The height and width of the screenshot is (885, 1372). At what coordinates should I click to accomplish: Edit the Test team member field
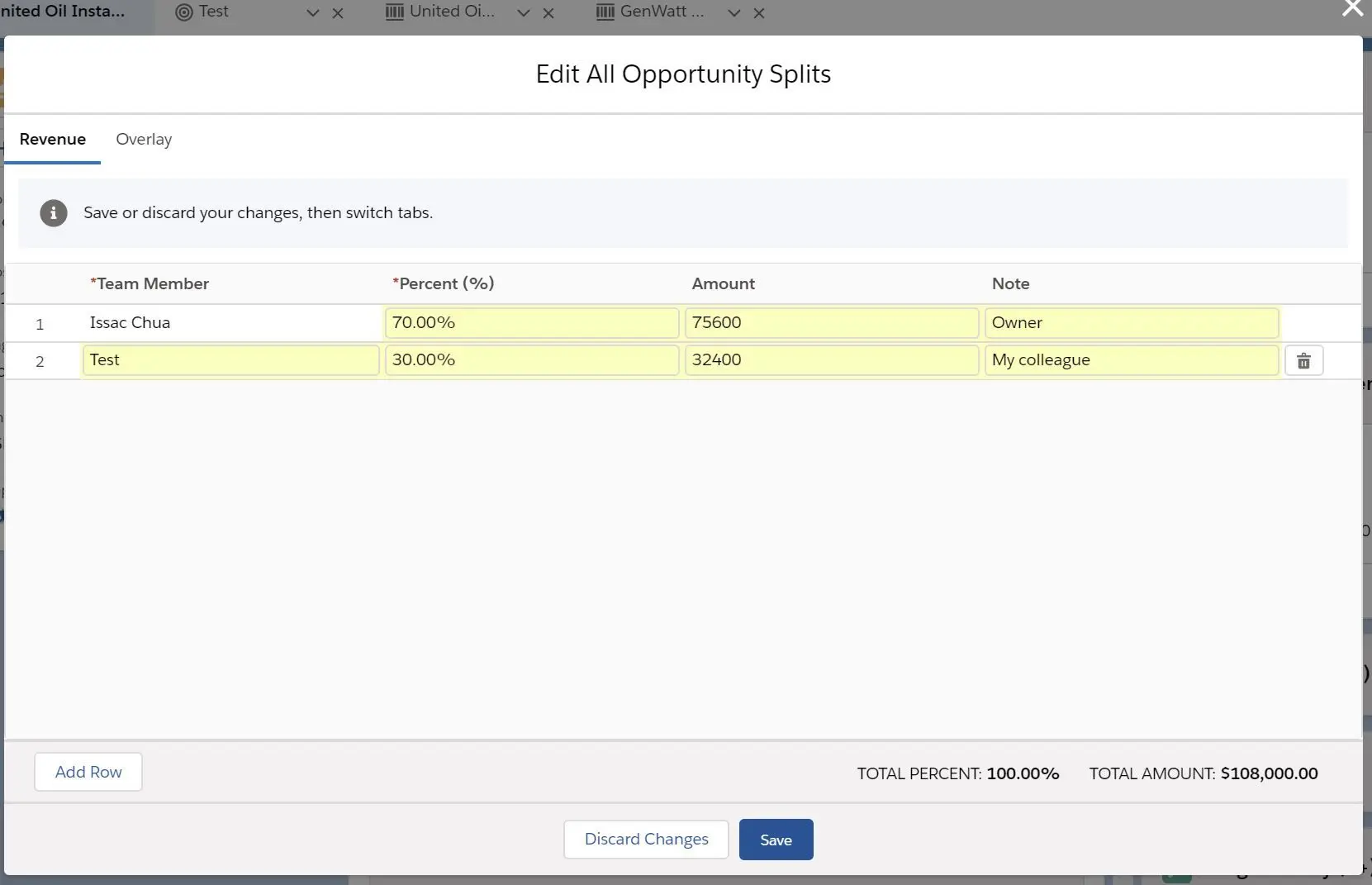(230, 360)
